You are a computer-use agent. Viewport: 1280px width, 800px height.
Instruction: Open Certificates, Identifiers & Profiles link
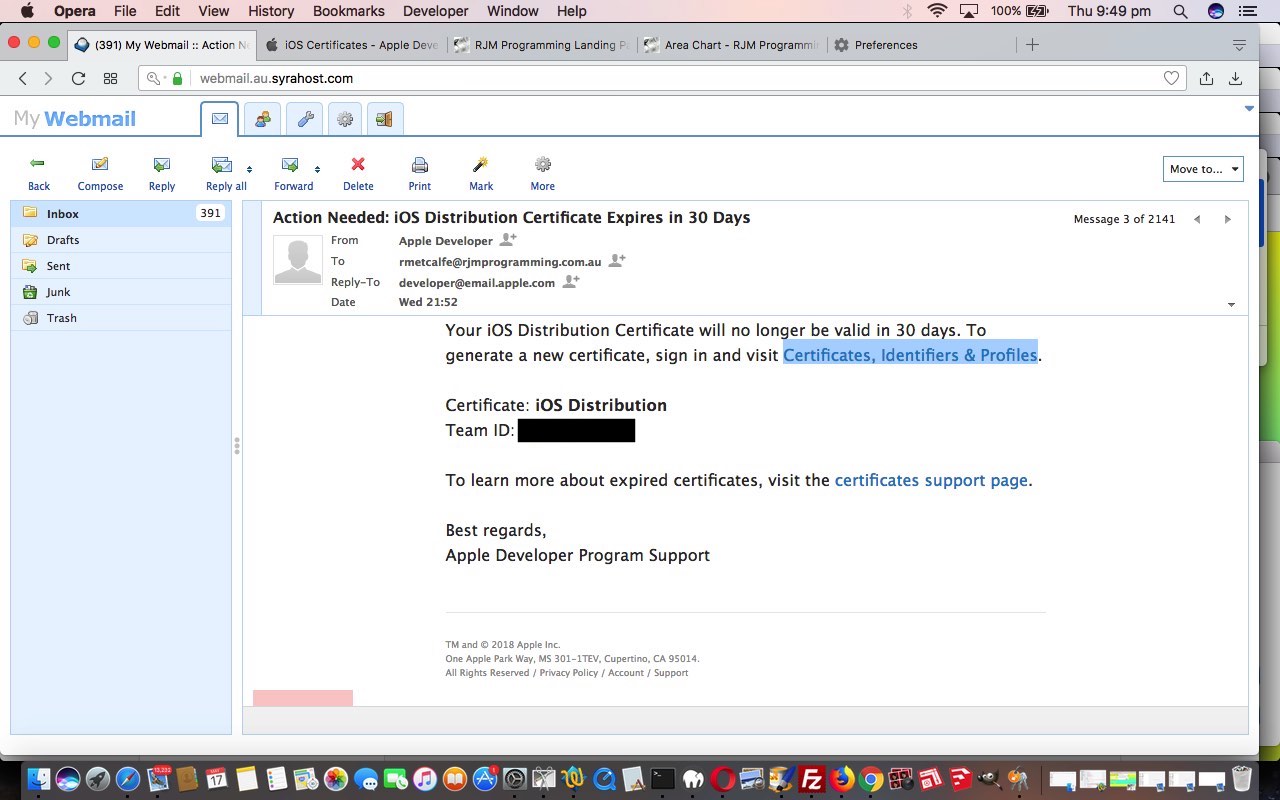[x=910, y=355]
